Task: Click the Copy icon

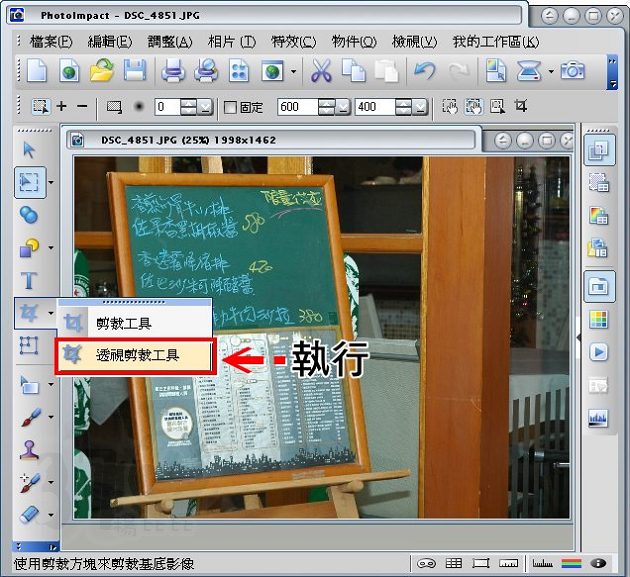Action: click(x=354, y=72)
